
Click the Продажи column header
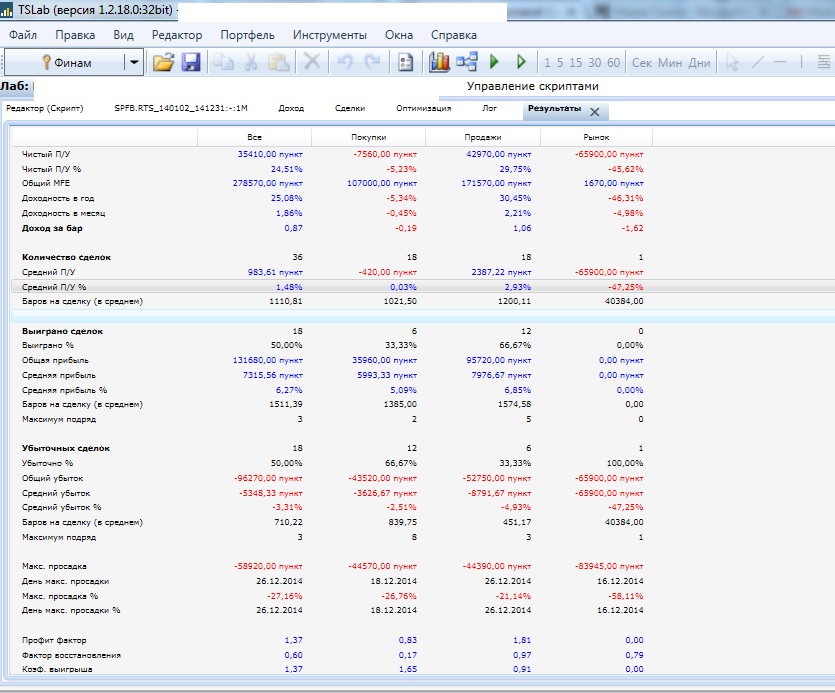tap(483, 137)
